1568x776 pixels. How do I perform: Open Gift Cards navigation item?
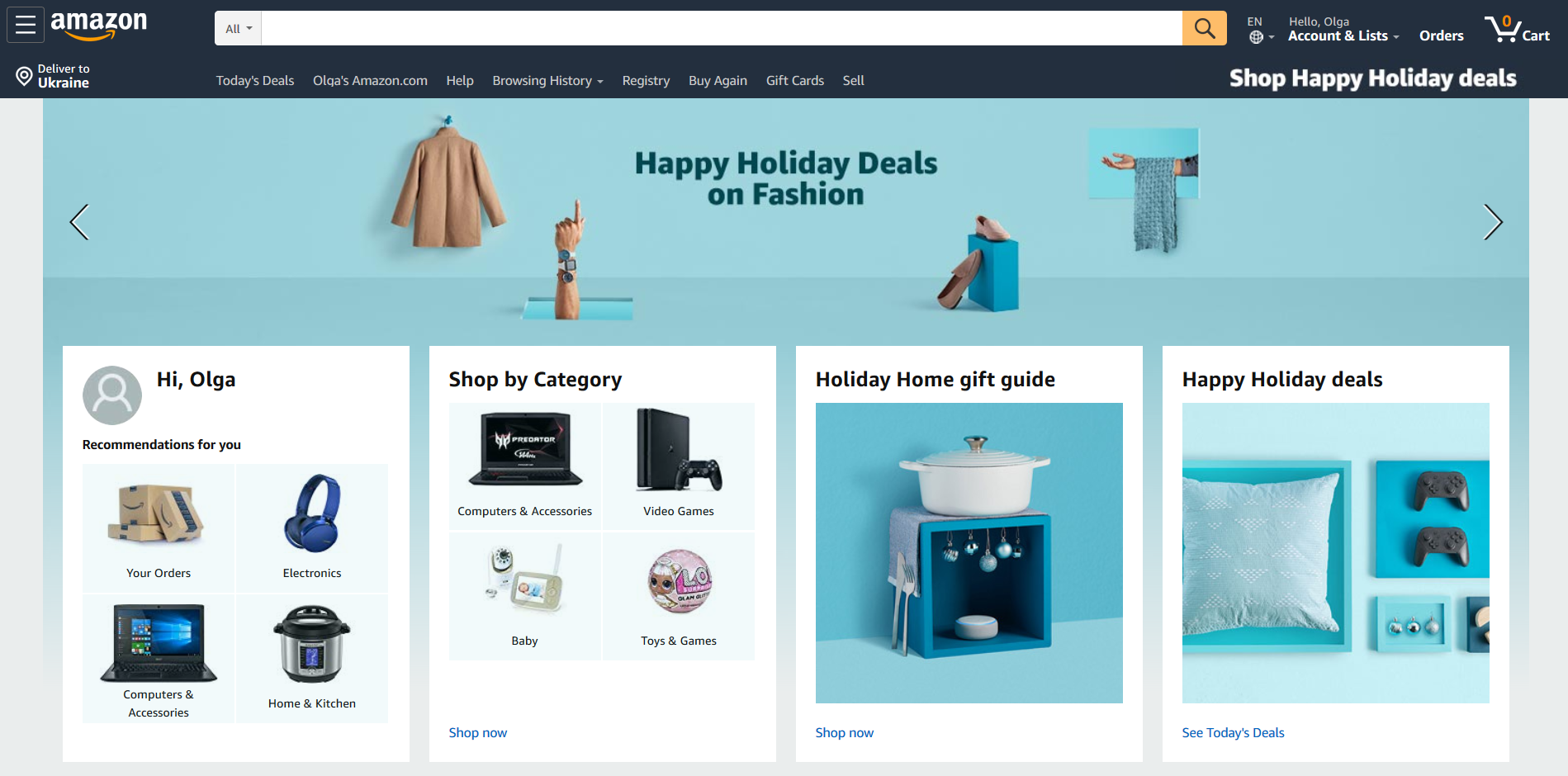[794, 80]
